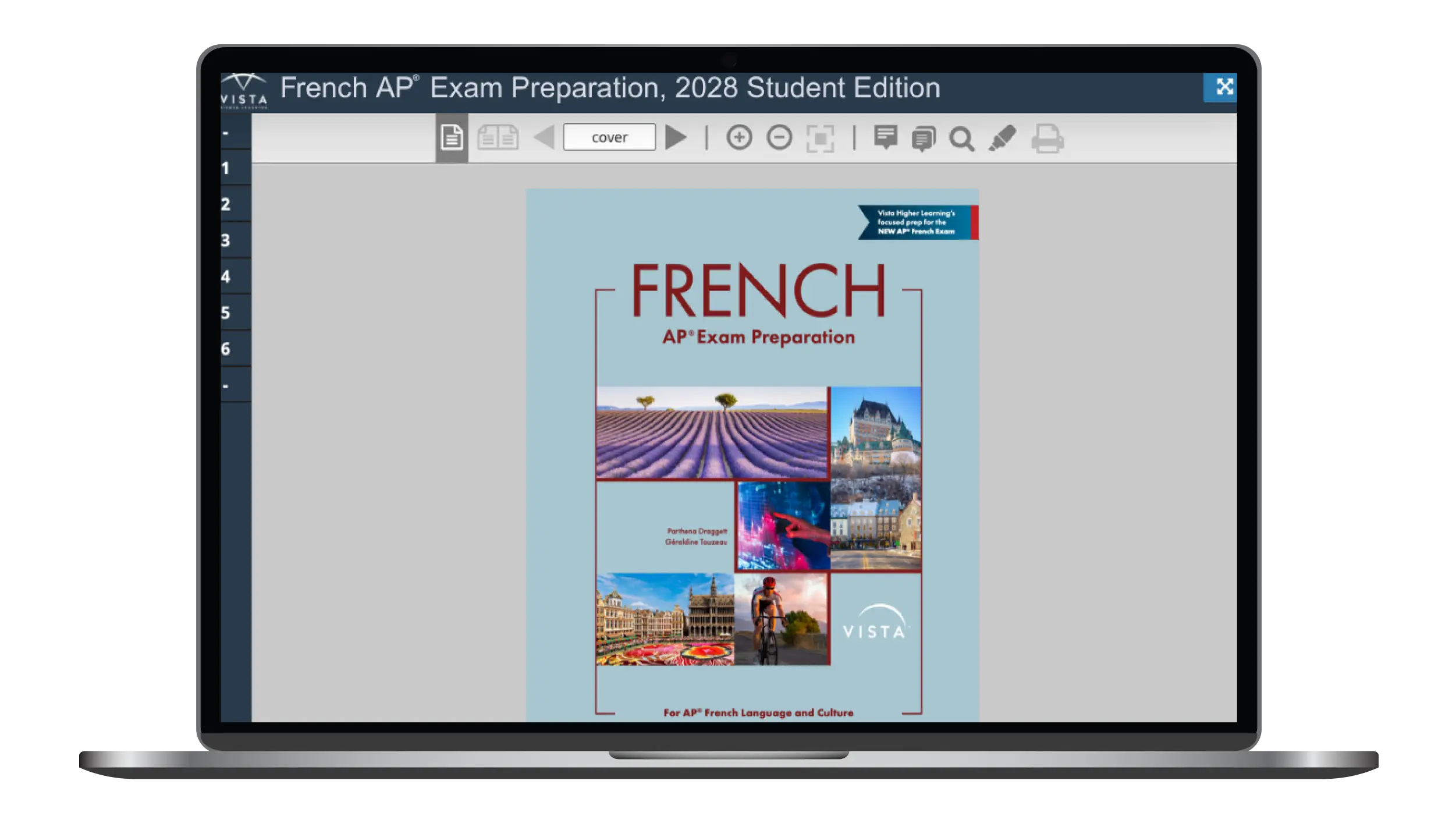Click the lavender field photo on cover

tap(712, 432)
